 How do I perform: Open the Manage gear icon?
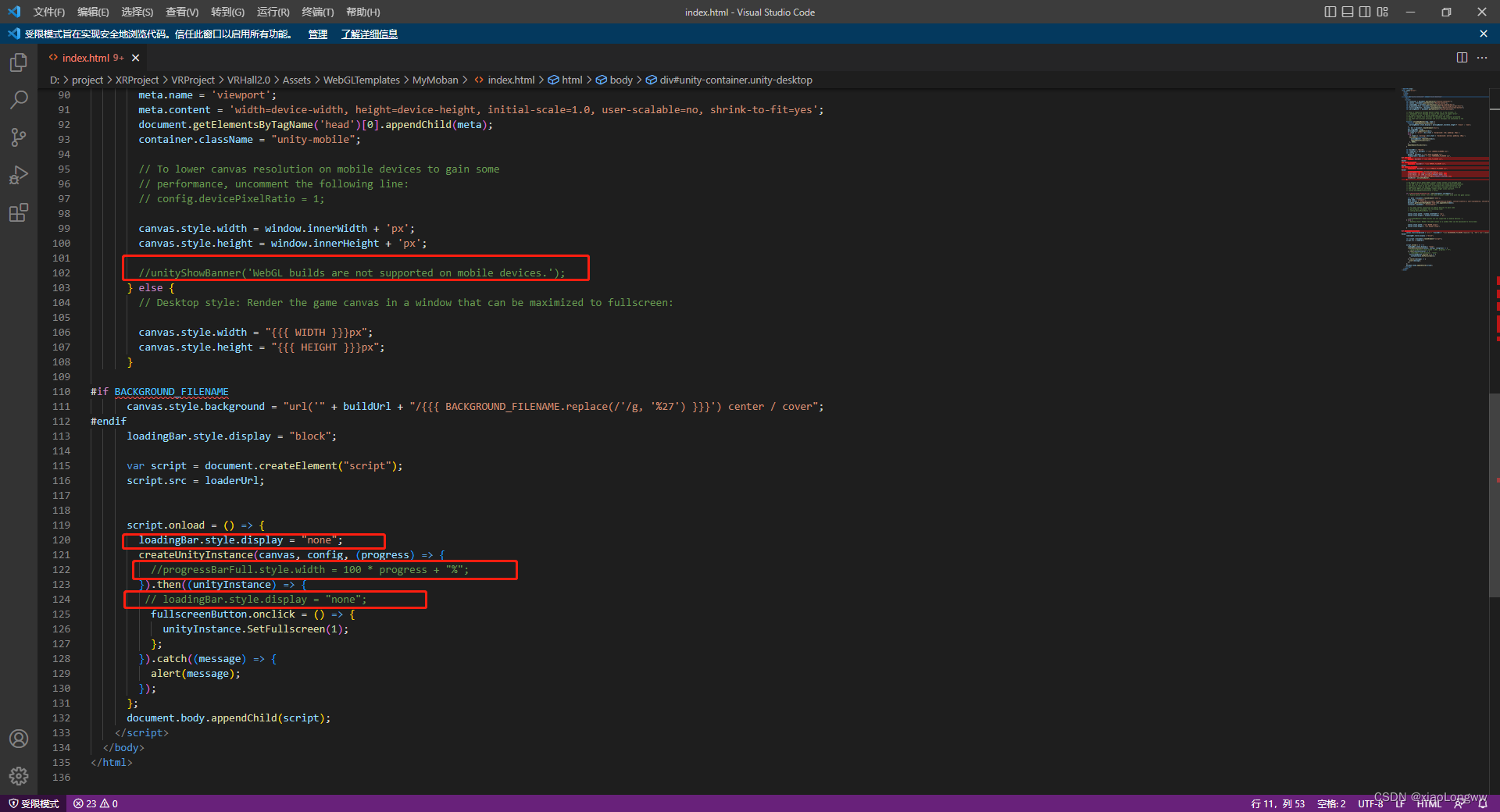[19, 776]
